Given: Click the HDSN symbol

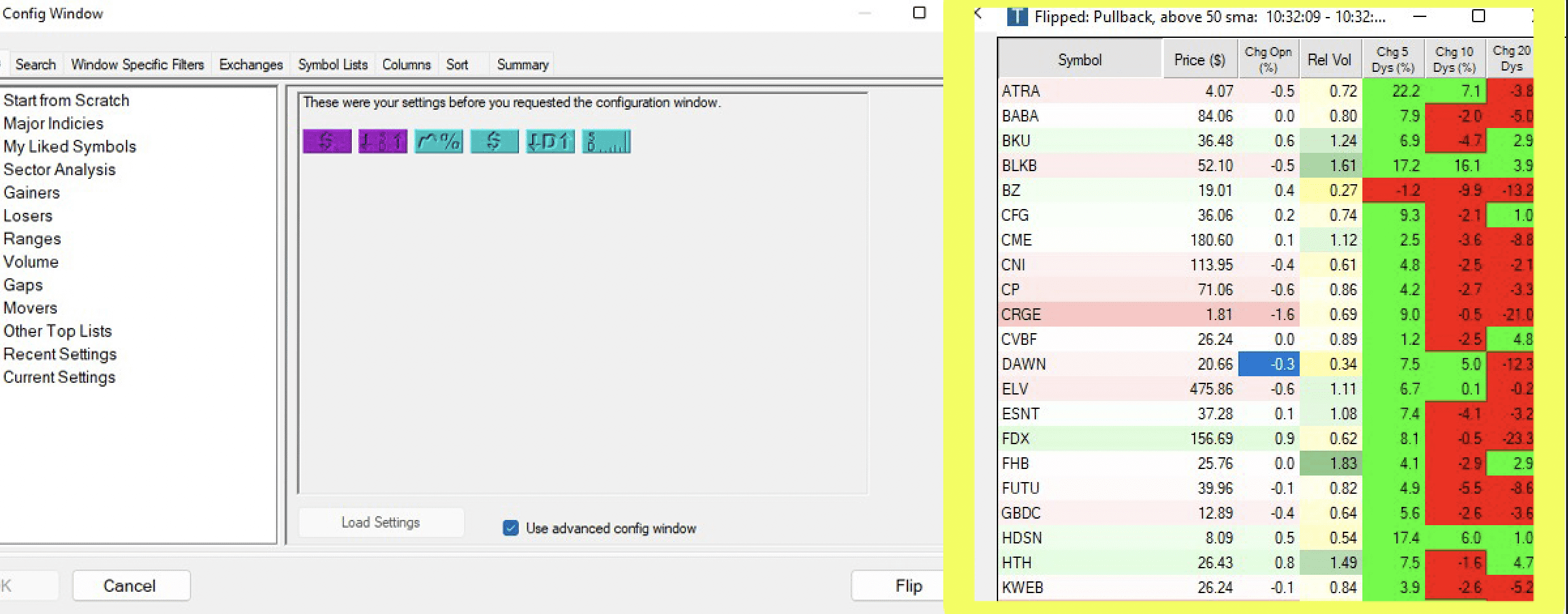Looking at the screenshot, I should [x=1022, y=538].
